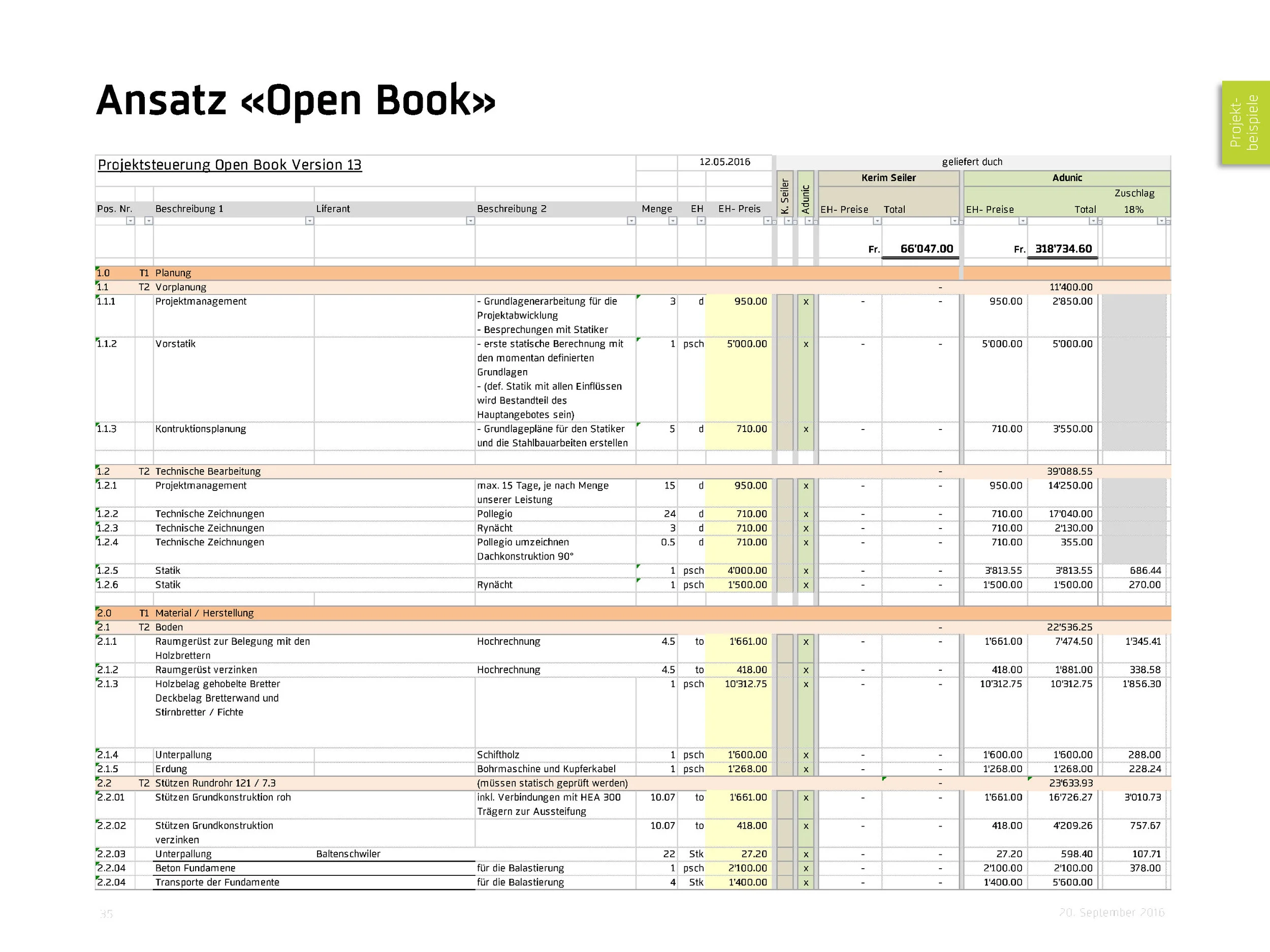This screenshot has width=1270, height=952.
Task: Open Adunic EH- Preise filter dropdown
Action: 1023,221
